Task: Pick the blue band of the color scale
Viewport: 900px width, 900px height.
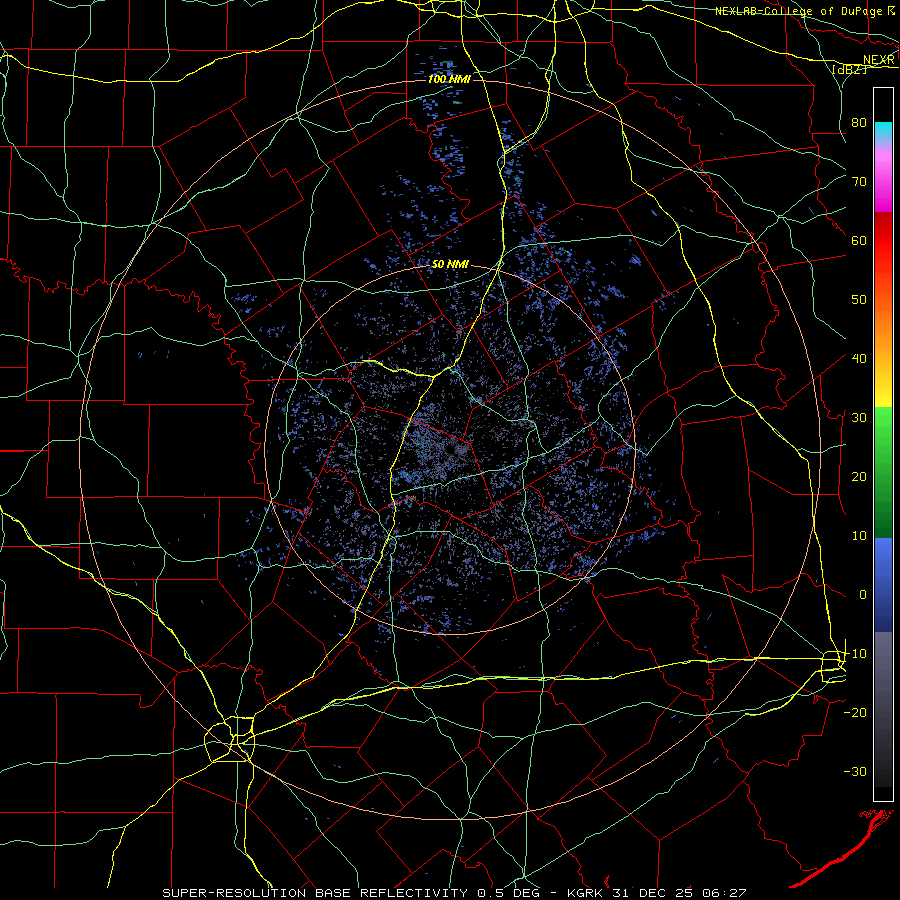Action: coord(883,585)
